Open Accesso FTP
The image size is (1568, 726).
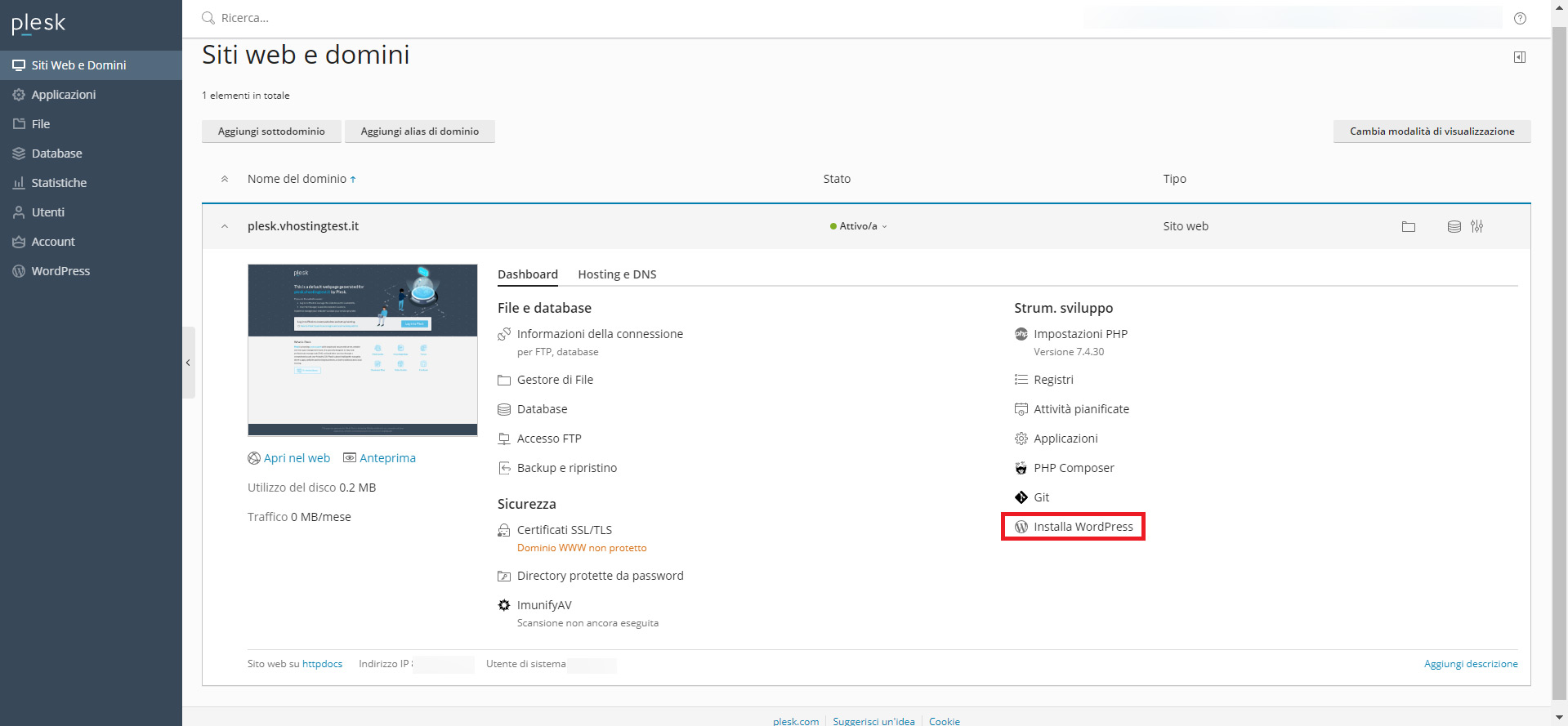549,439
